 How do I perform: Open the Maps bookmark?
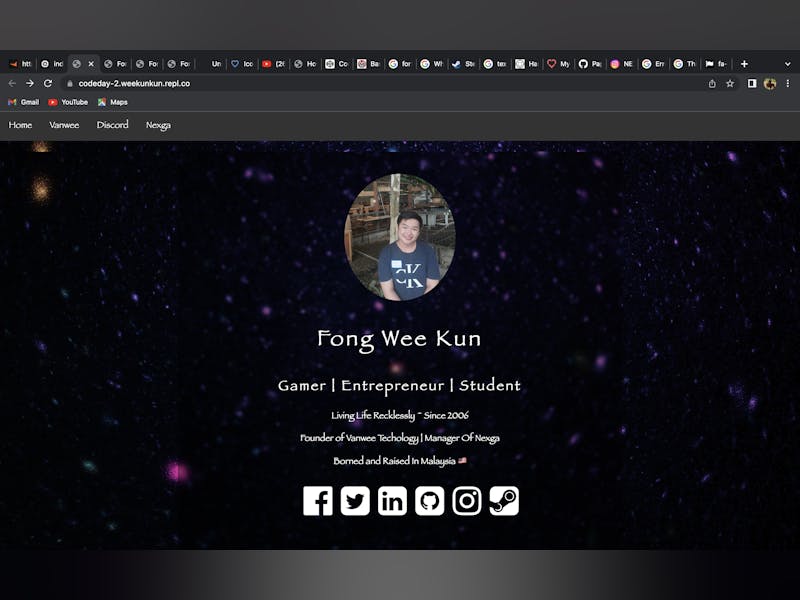[113, 102]
